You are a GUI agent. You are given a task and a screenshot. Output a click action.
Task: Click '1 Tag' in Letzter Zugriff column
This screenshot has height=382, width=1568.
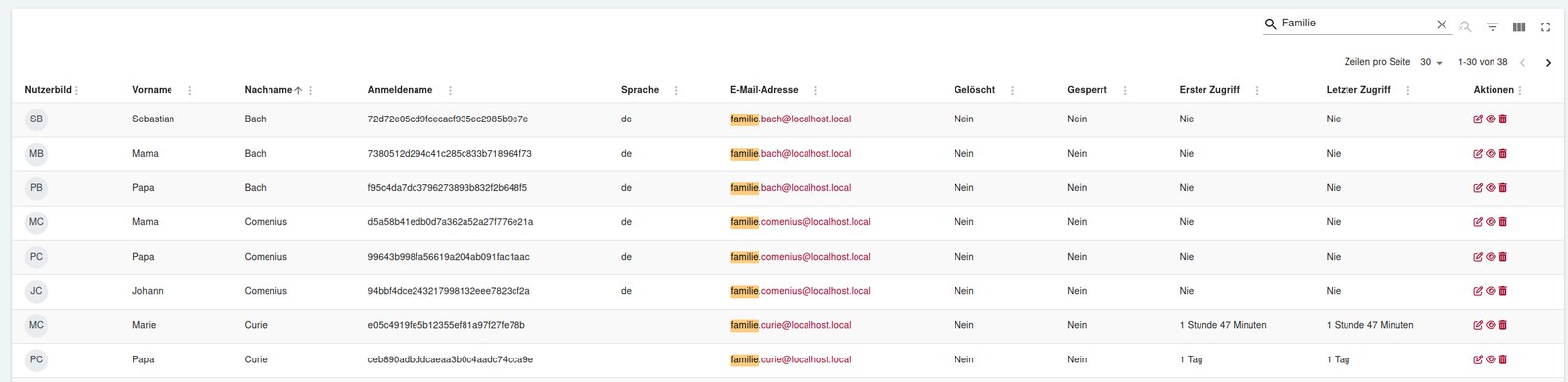(1338, 359)
